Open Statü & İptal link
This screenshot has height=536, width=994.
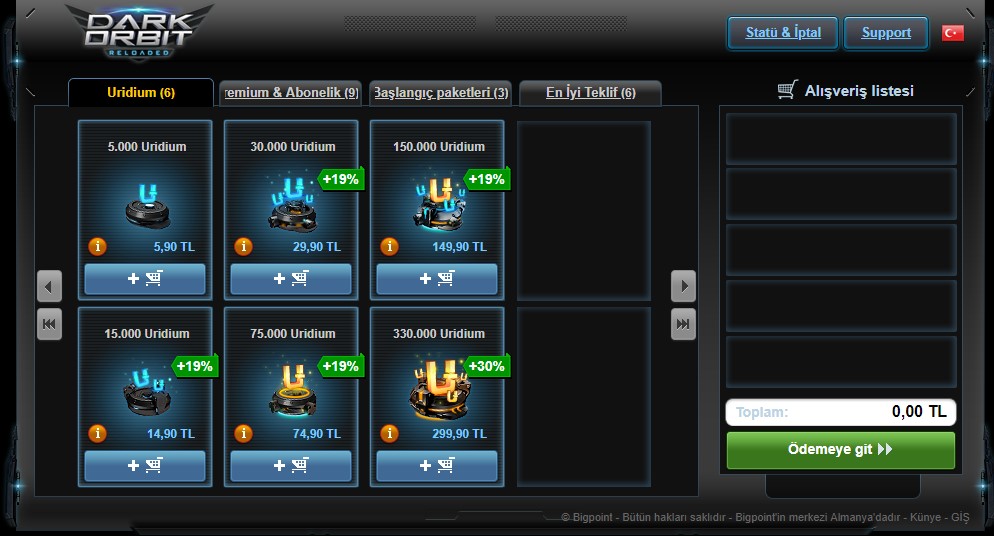(x=783, y=33)
